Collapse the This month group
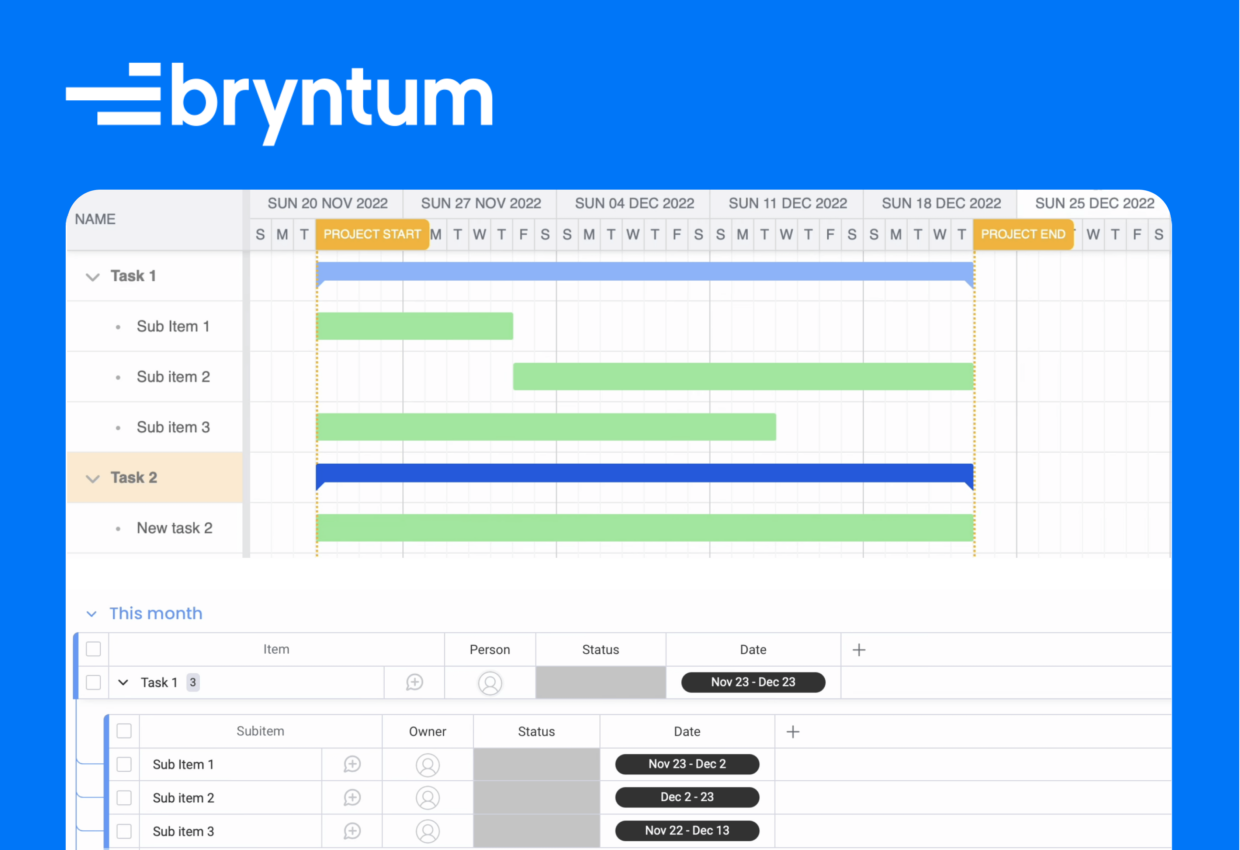Screen dimensions: 1240x850 coord(91,614)
